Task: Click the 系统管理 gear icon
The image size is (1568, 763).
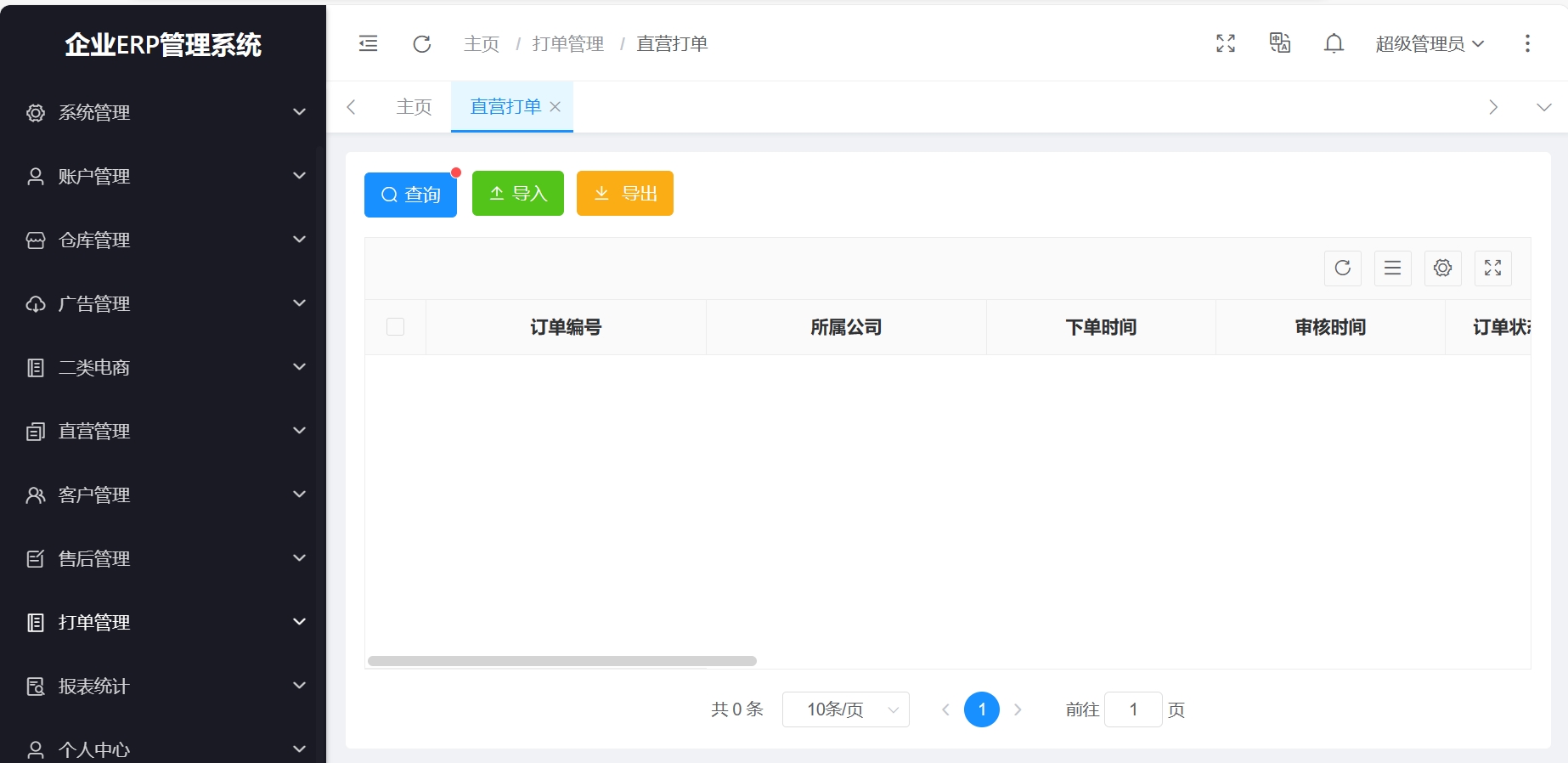Action: click(x=36, y=113)
